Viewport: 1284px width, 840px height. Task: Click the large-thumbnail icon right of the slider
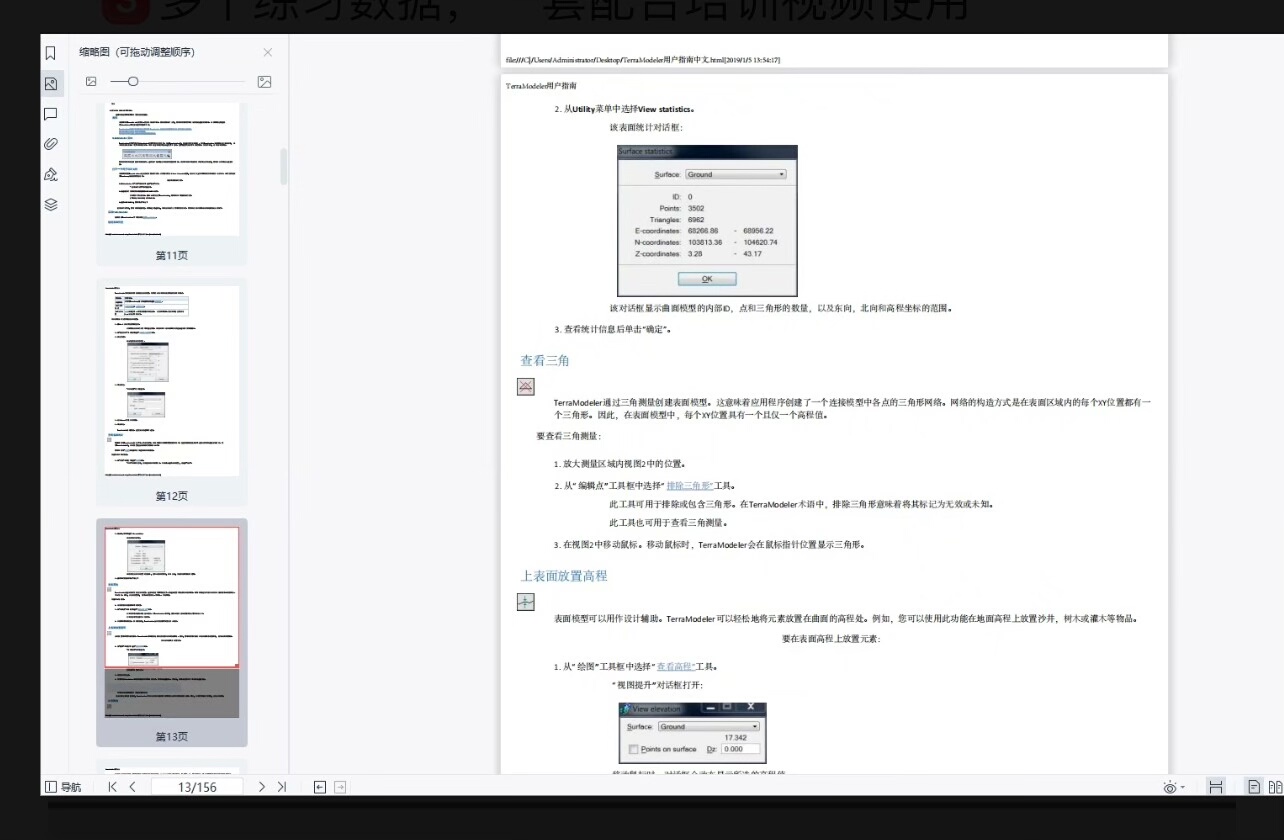pyautogui.click(x=265, y=81)
